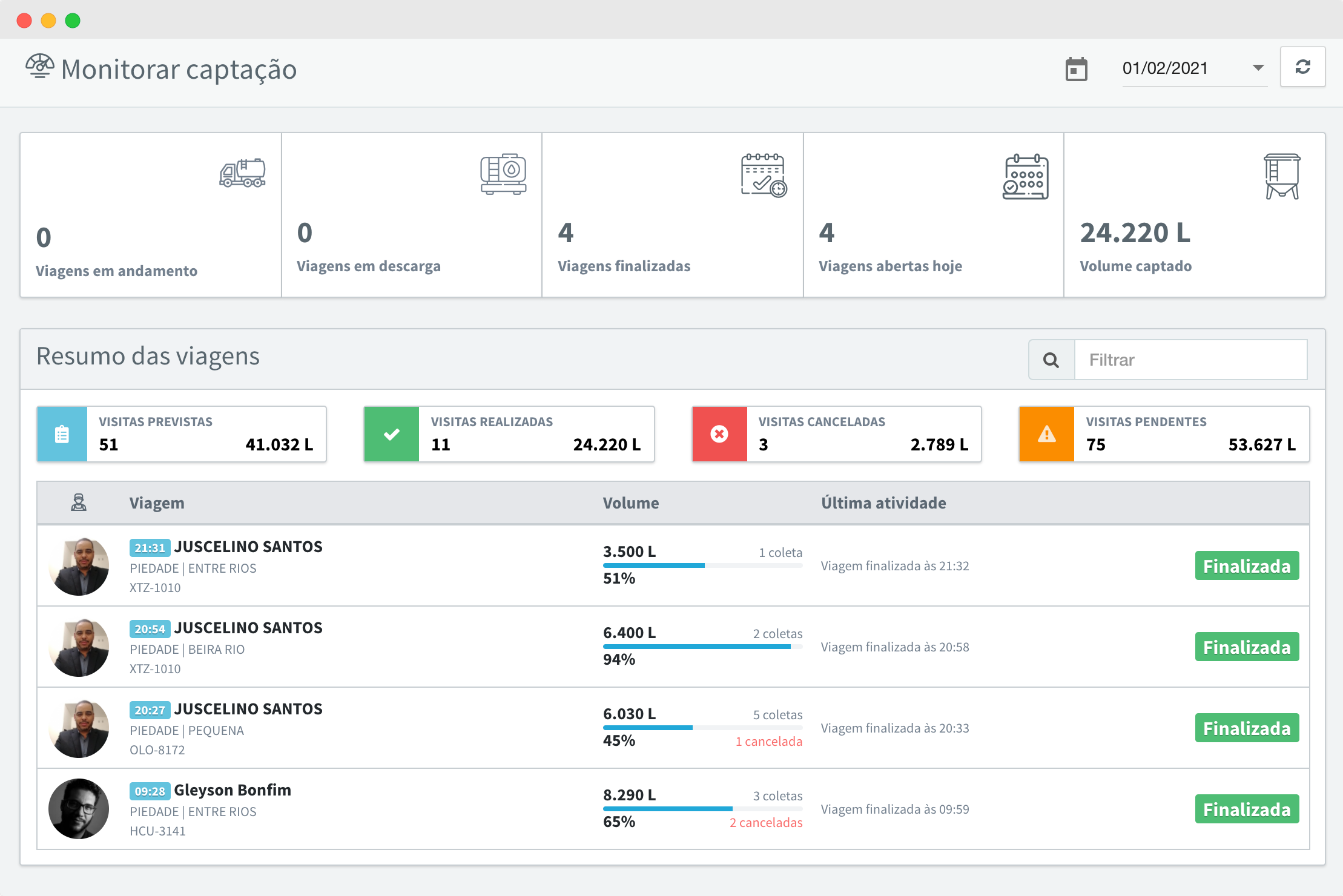
Task: Expand the 01/02/2021 date dropdown arrow
Action: pyautogui.click(x=1258, y=68)
